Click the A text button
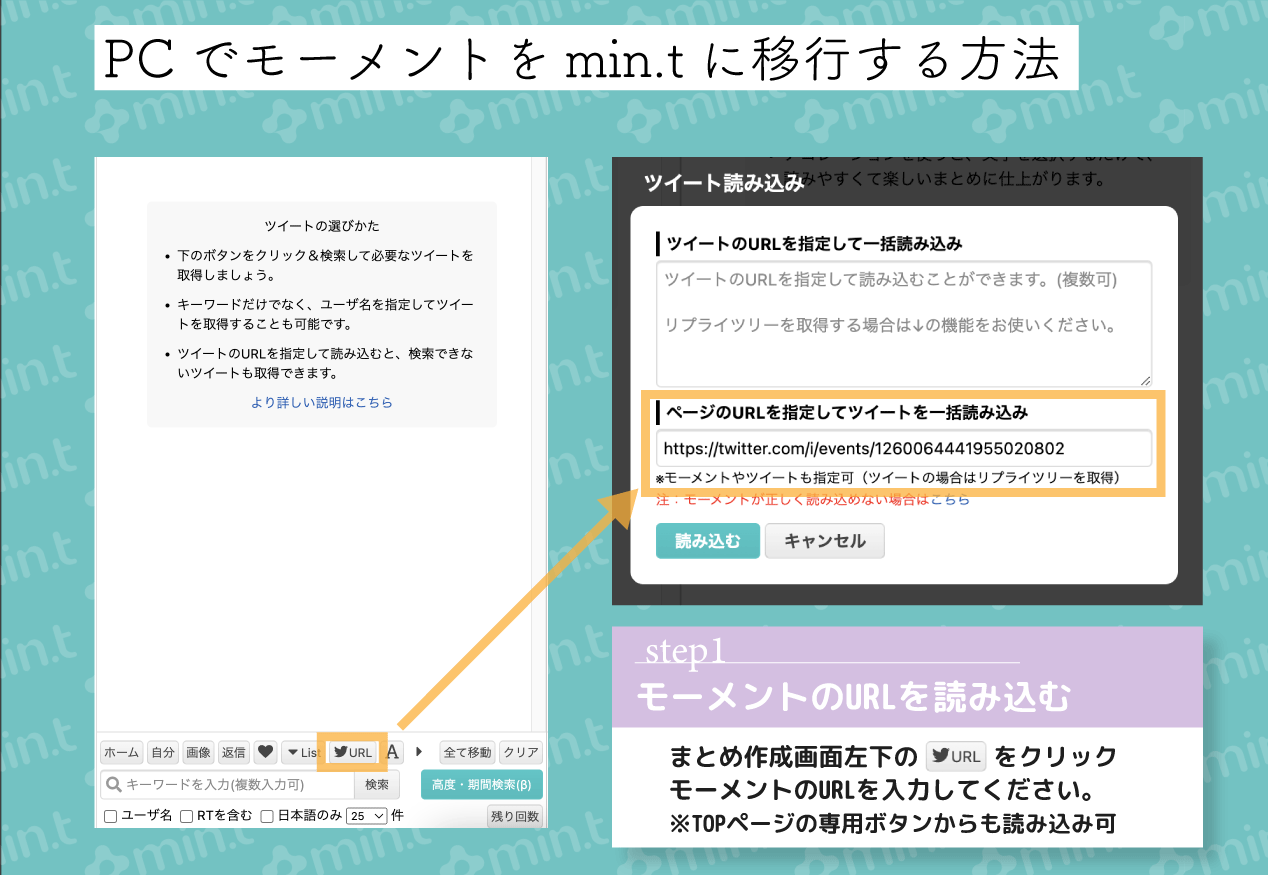The height and width of the screenshot is (875, 1268). (393, 752)
